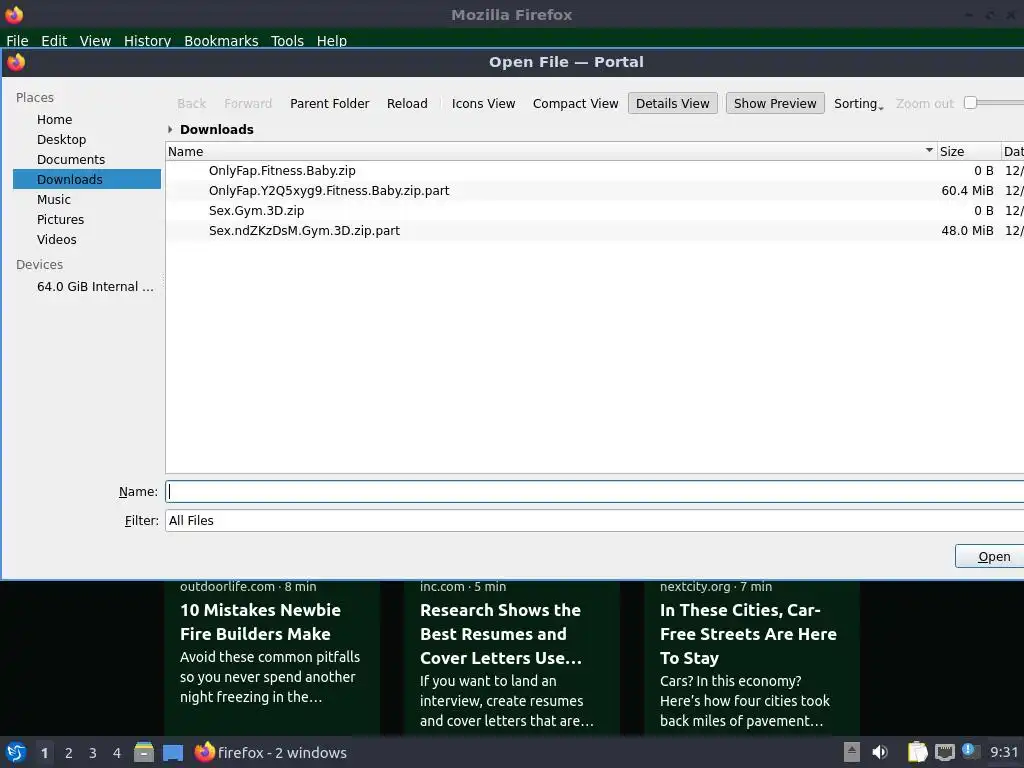Screen dimensions: 1024x768
Task: Open the Best Resumes and Cover Letters article
Action: (x=500, y=633)
